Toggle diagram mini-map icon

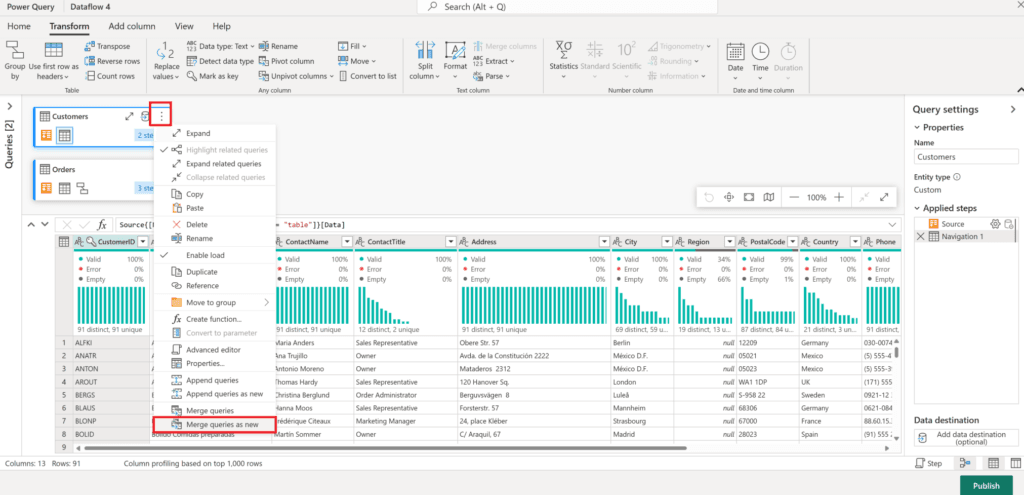click(x=769, y=197)
